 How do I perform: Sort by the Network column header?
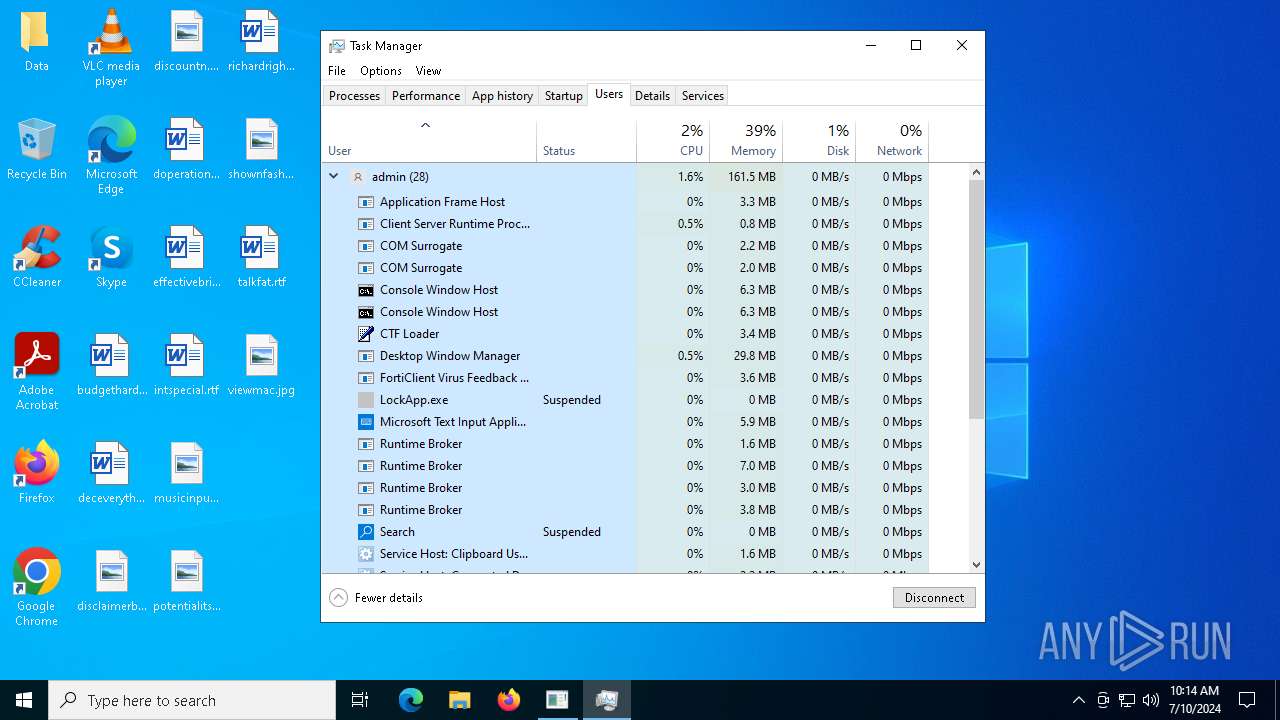pyautogui.click(x=892, y=140)
